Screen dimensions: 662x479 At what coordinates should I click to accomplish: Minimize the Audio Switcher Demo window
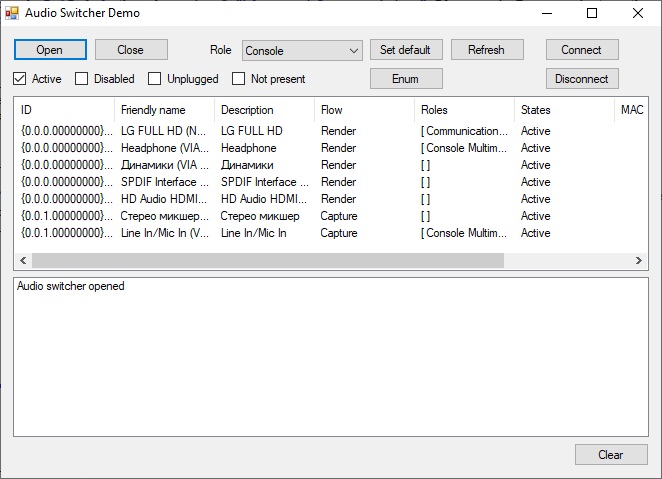[547, 13]
